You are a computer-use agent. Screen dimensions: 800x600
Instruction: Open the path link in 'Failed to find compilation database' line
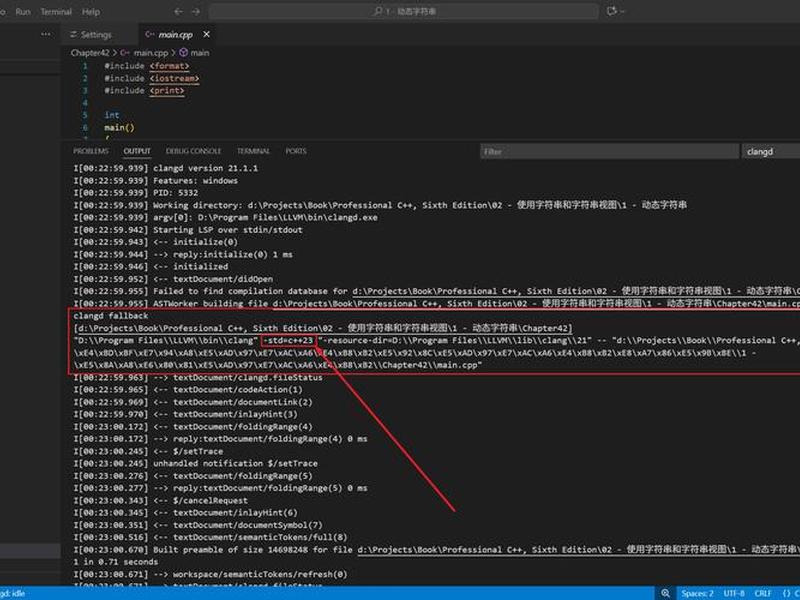[x=576, y=291]
